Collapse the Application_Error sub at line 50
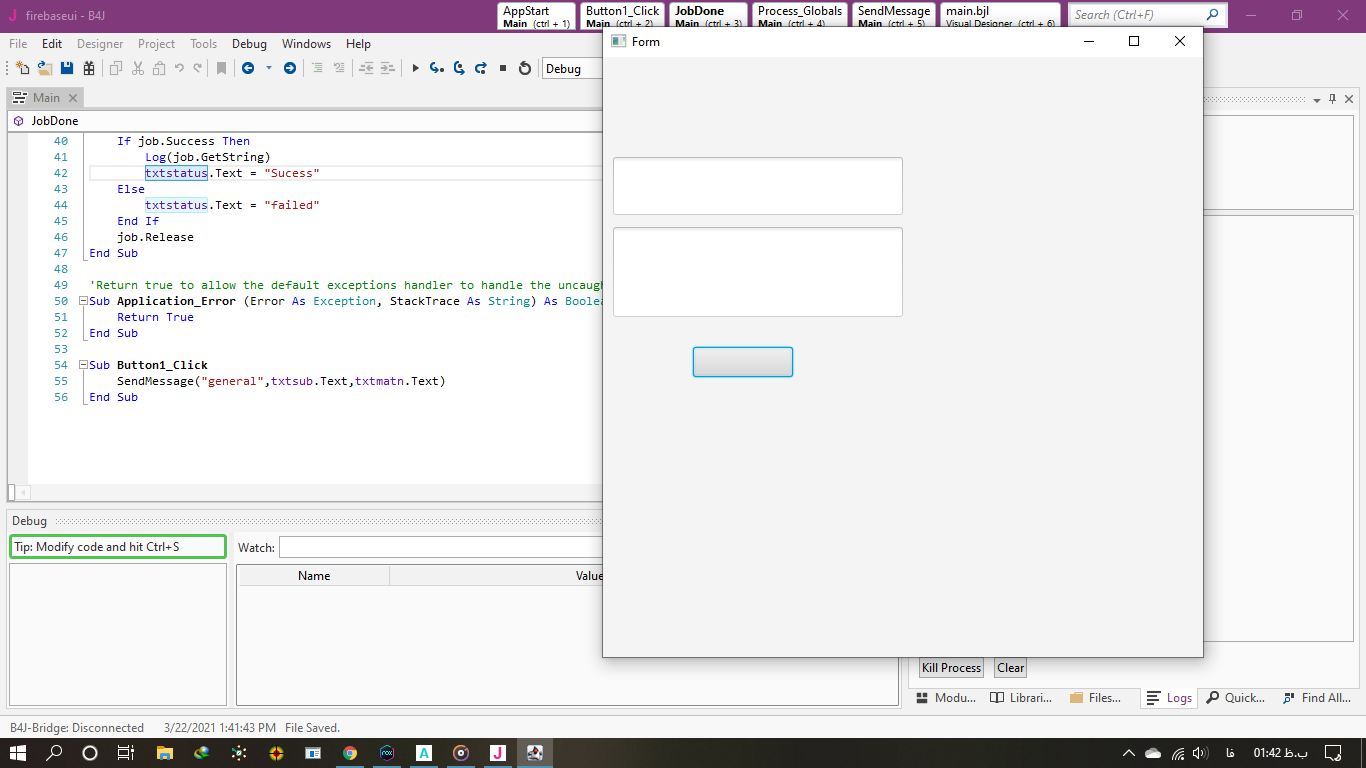 [83, 301]
